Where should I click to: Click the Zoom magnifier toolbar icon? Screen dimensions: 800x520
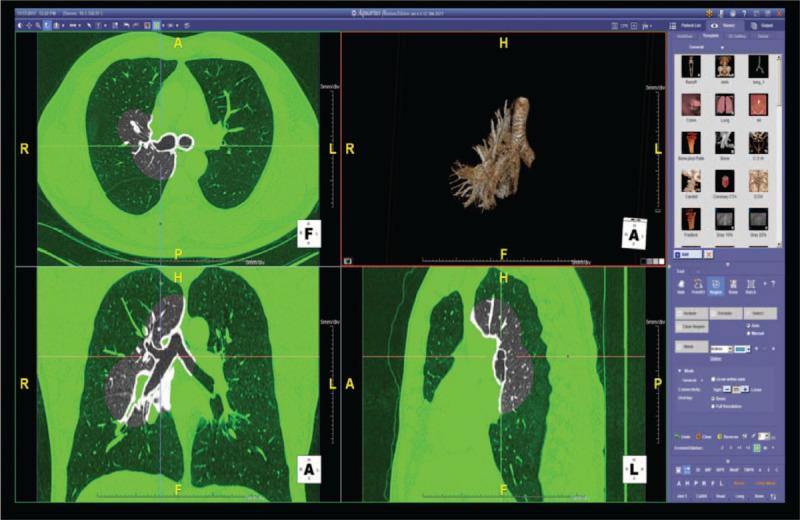pos(36,23)
